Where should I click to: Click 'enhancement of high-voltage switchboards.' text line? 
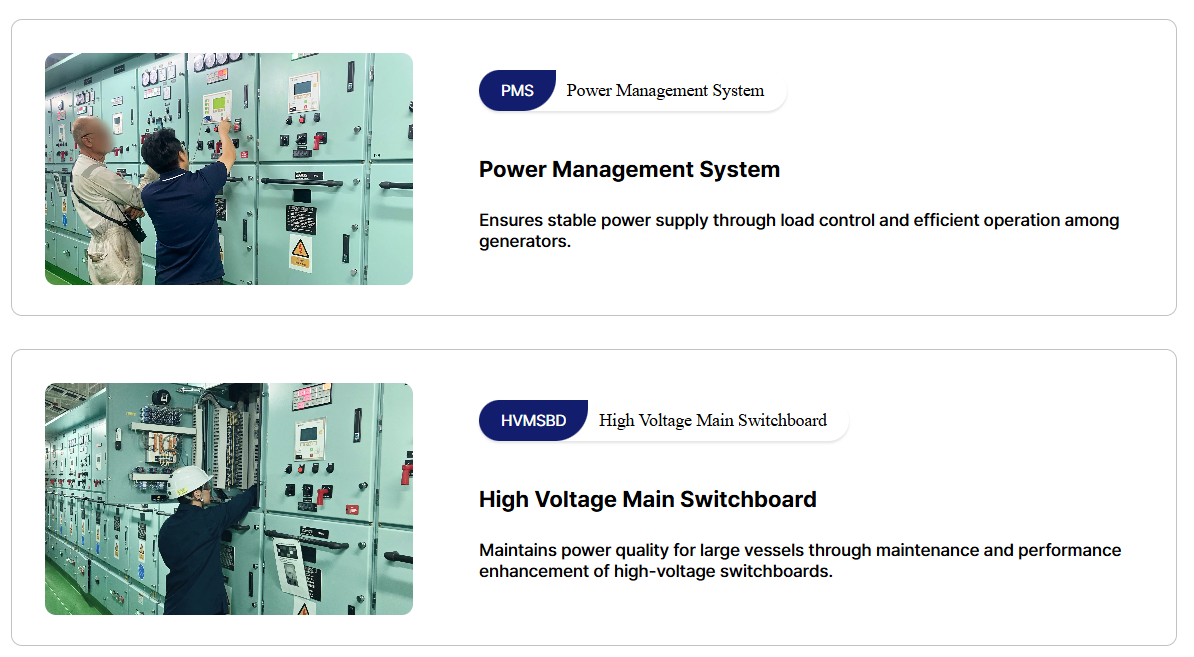tap(655, 572)
